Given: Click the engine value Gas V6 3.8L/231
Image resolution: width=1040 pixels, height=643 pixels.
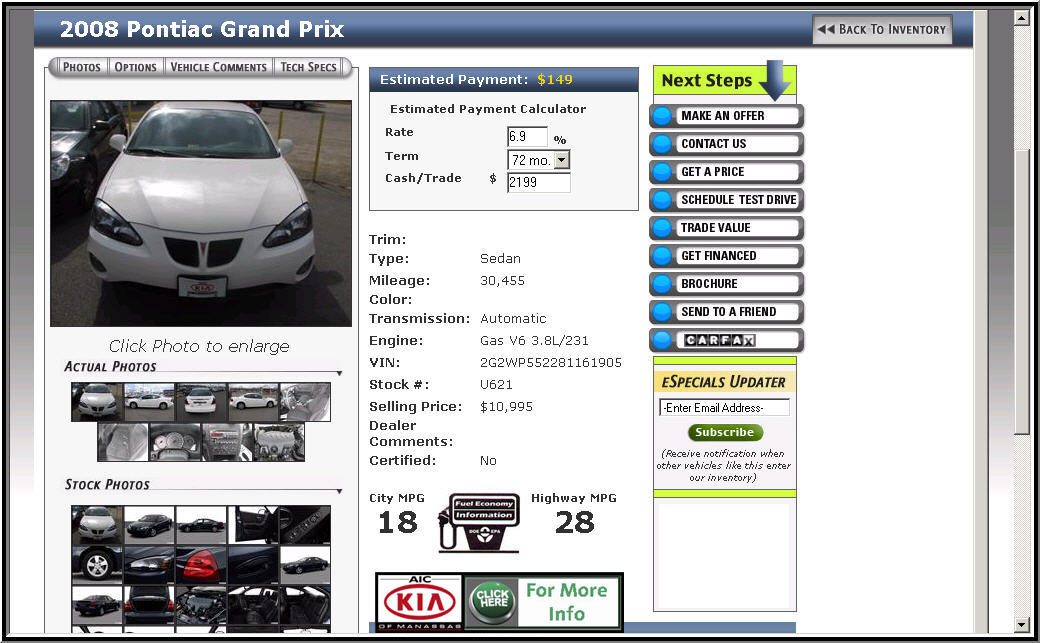Looking at the screenshot, I should [x=534, y=340].
